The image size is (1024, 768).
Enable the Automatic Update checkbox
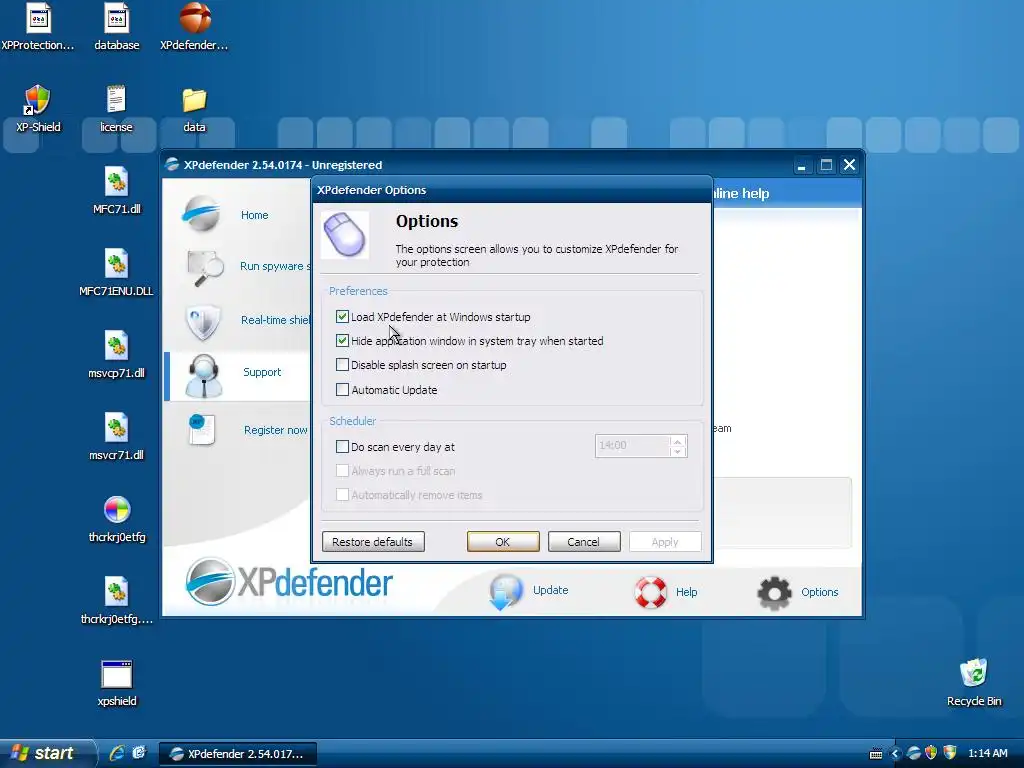point(342,389)
